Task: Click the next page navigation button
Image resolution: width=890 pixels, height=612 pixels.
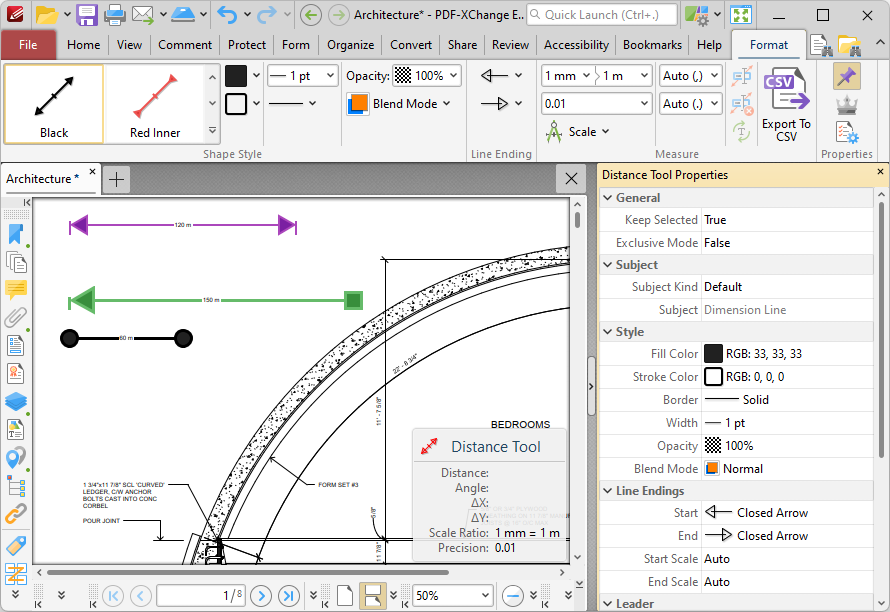Action: pyautogui.click(x=261, y=595)
